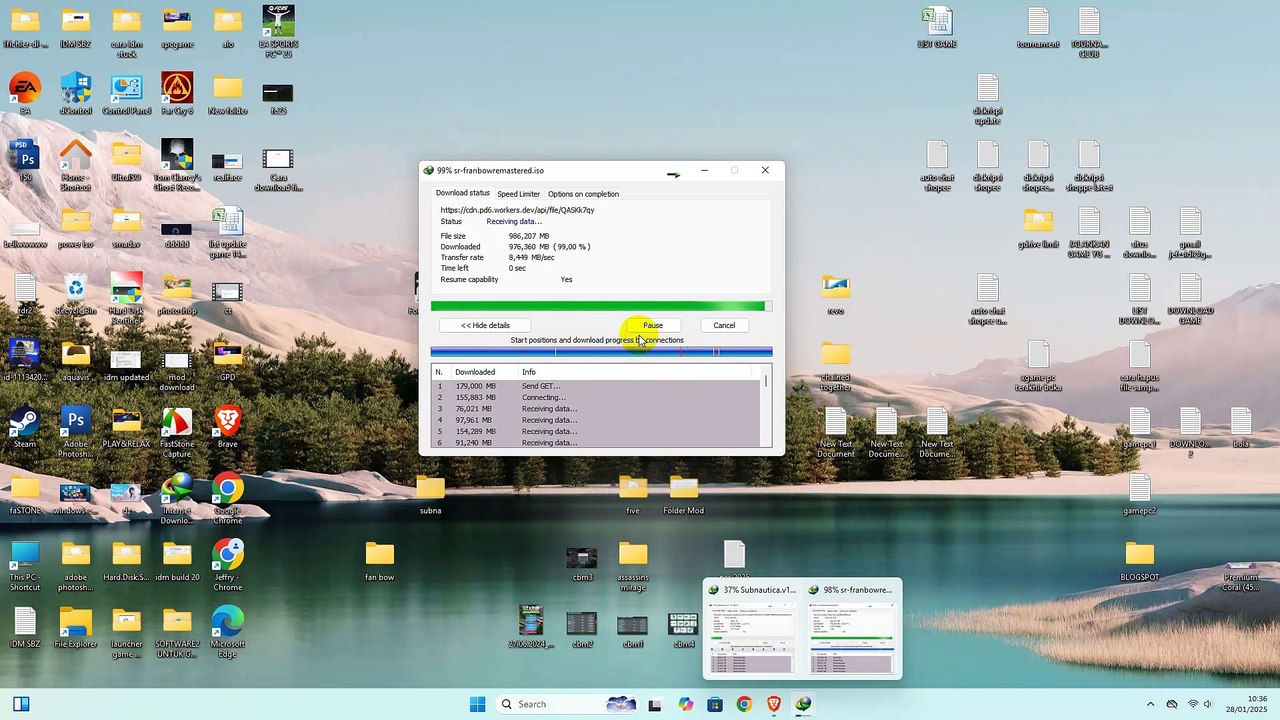This screenshot has width=1280, height=720.
Task: Switch to Download status tab
Action: [x=463, y=193]
